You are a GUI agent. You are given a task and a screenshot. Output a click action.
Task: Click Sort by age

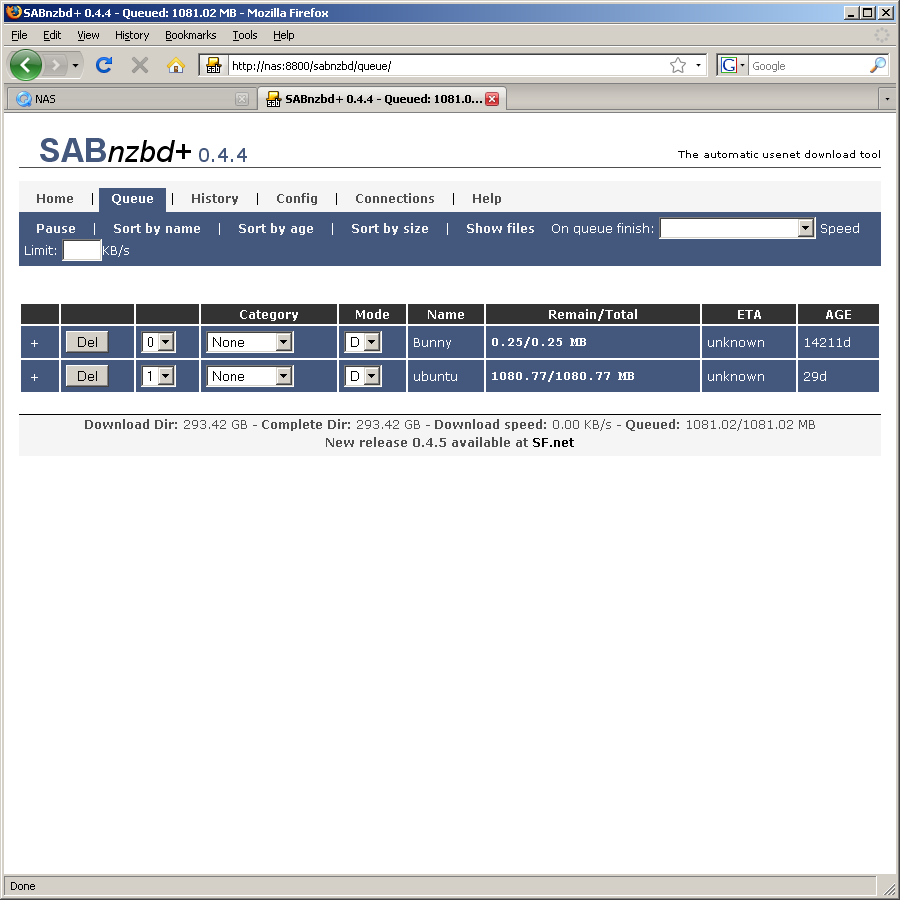coord(276,228)
